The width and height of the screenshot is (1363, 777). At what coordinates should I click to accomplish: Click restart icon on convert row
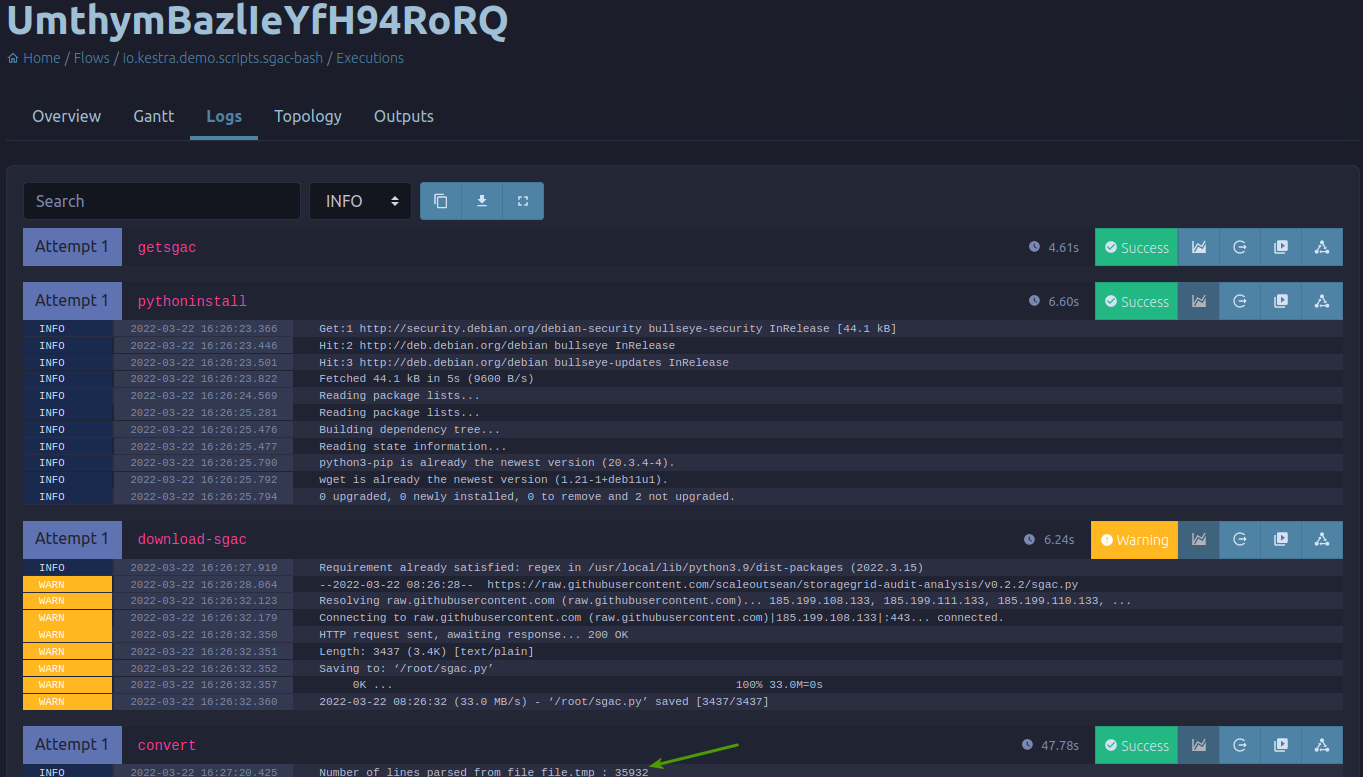(1281, 745)
